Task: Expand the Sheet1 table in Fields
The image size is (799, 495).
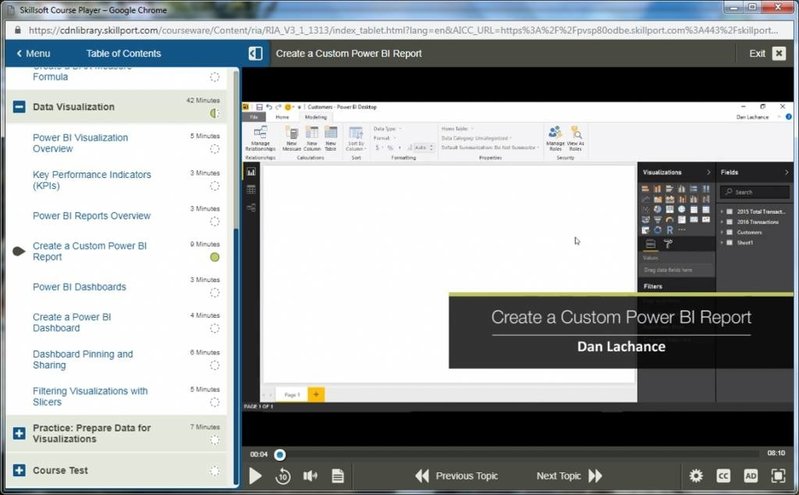Action: 722,243
